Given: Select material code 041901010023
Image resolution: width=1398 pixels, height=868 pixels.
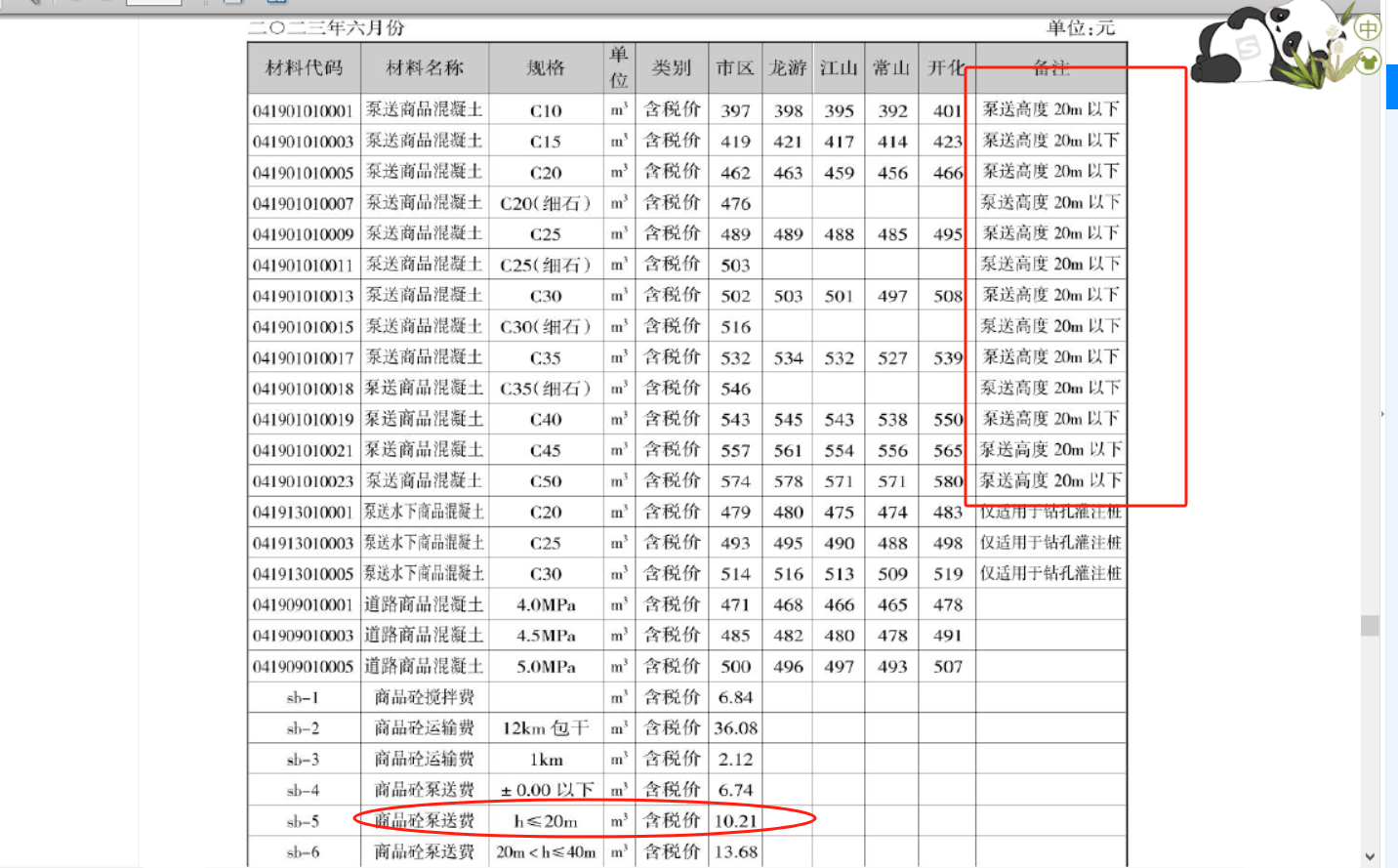Looking at the screenshot, I should coord(303,481).
